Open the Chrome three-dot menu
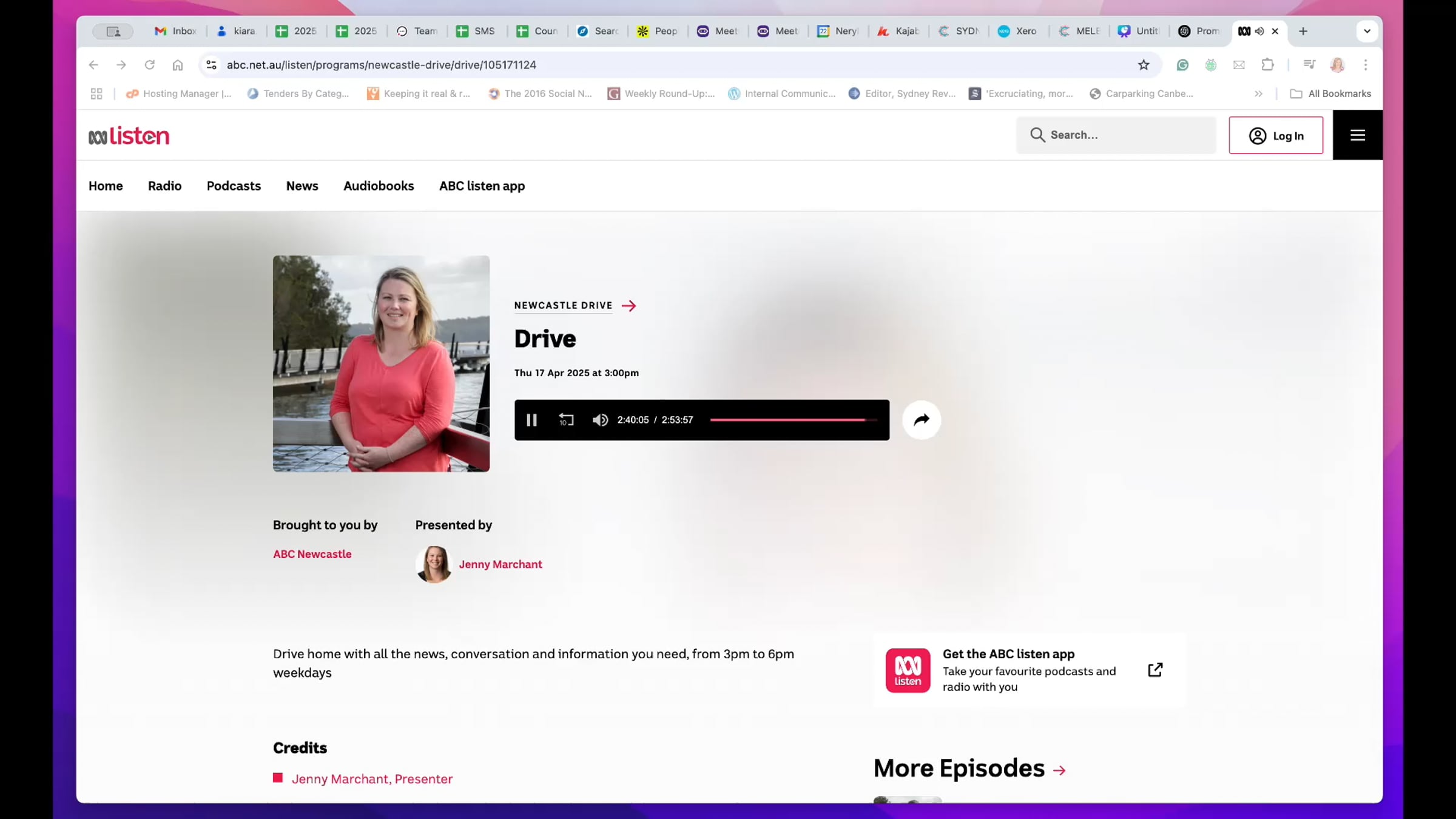 pyautogui.click(x=1366, y=65)
